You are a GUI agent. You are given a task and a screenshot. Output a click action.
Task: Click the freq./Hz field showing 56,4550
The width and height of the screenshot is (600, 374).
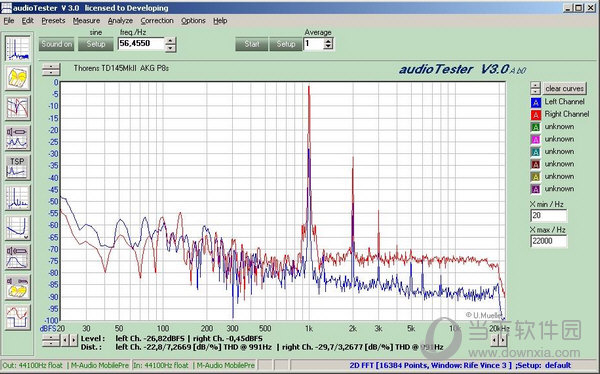point(141,44)
